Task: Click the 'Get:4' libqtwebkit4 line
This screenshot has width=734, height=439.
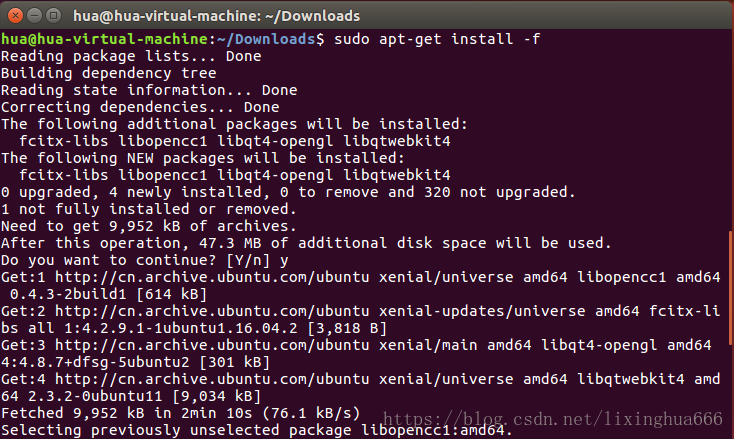Action: pos(360,379)
